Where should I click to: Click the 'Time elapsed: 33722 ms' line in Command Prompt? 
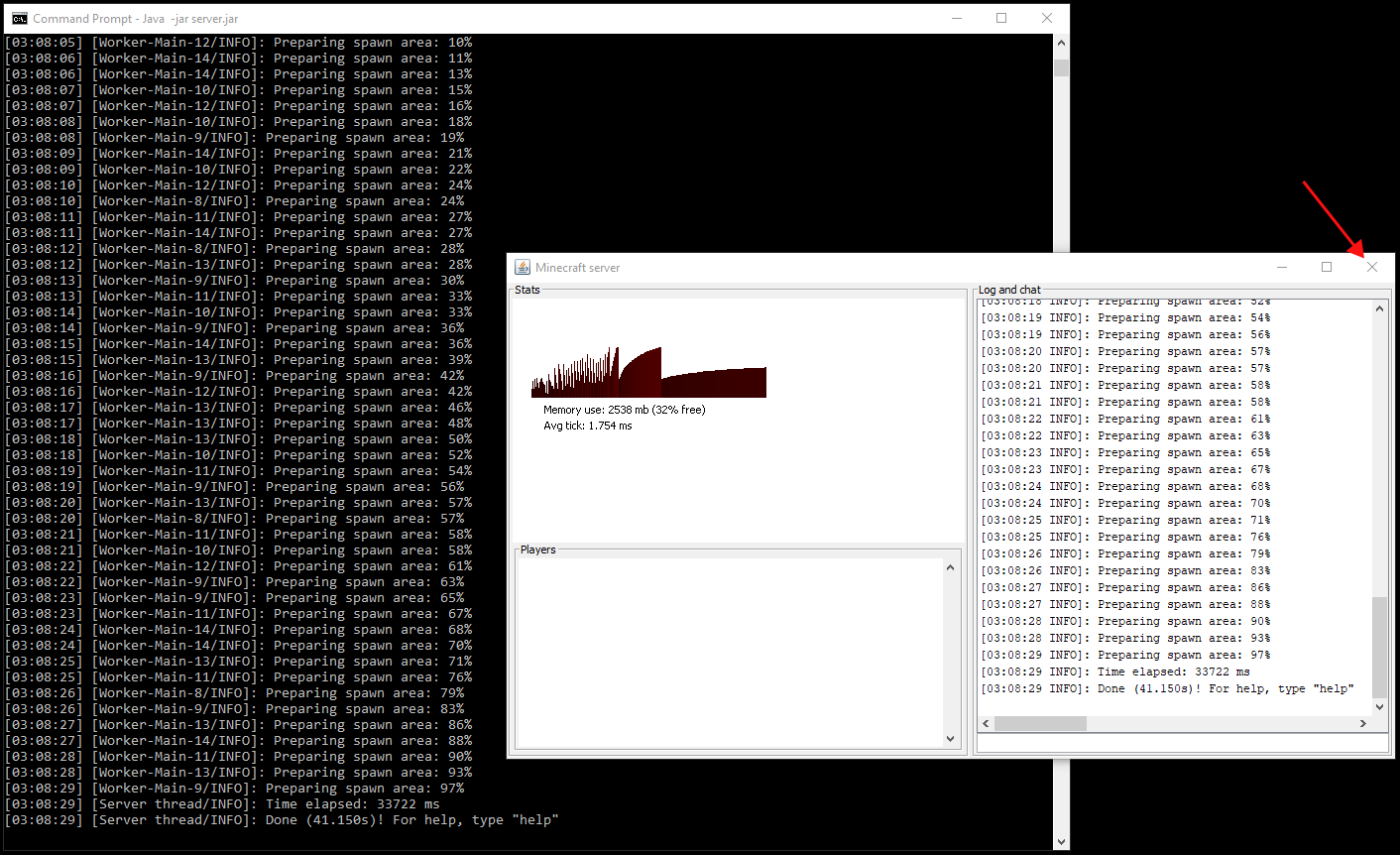(x=222, y=804)
